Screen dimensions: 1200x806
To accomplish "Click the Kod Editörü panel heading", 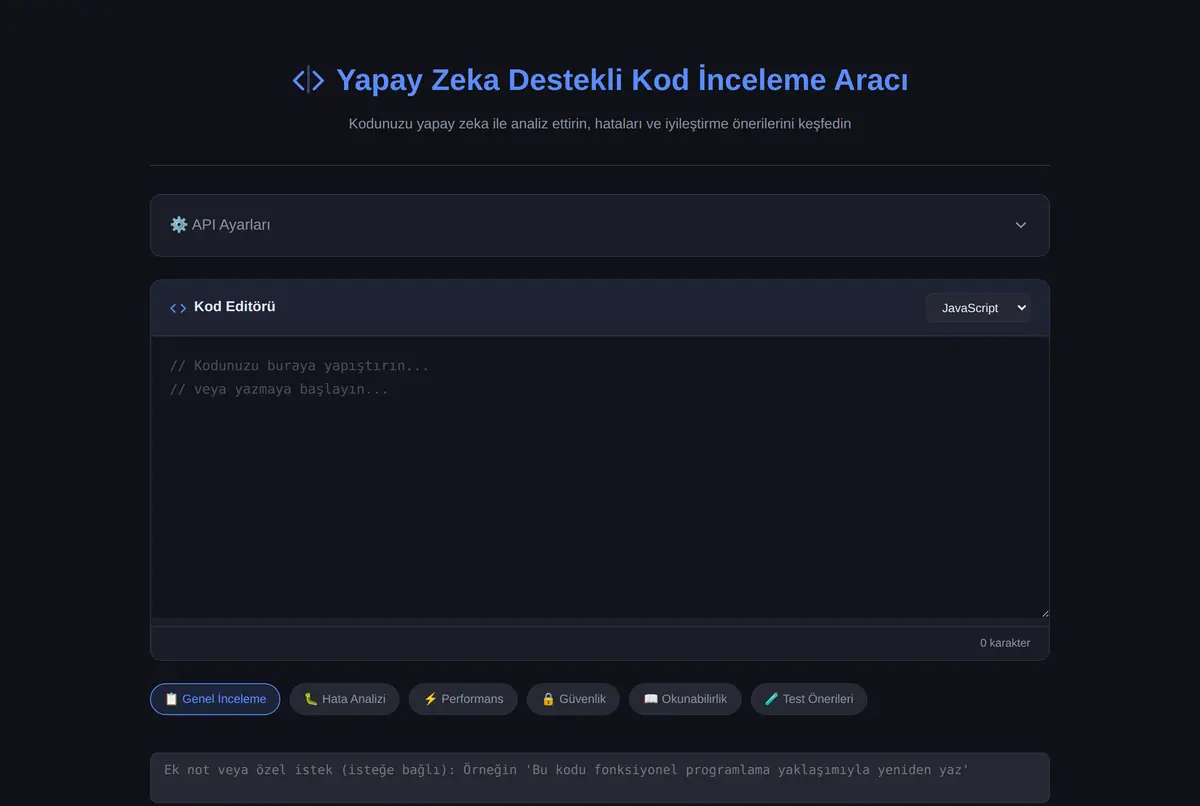I will 235,307.
